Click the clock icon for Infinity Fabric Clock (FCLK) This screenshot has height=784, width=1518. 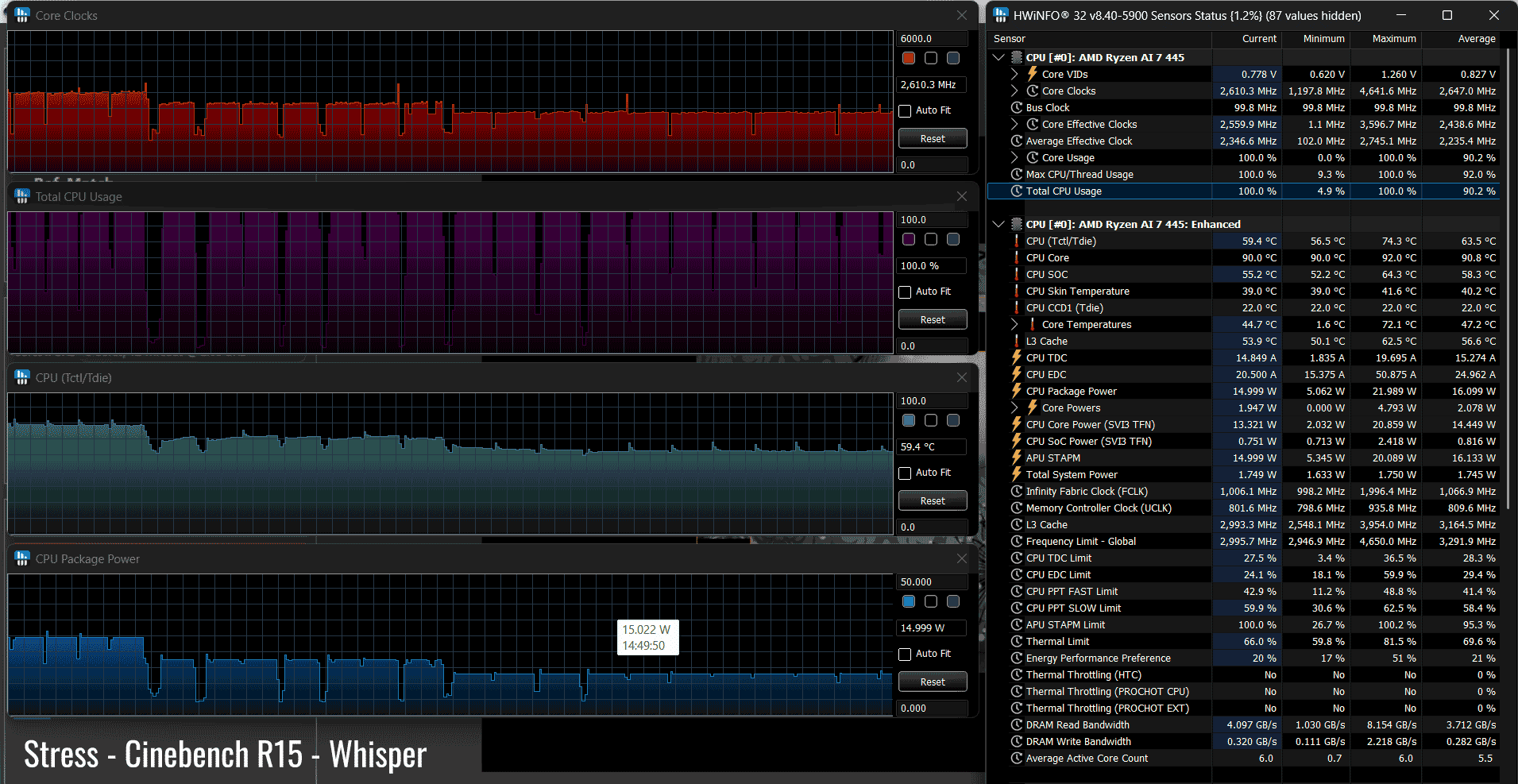point(1017,491)
